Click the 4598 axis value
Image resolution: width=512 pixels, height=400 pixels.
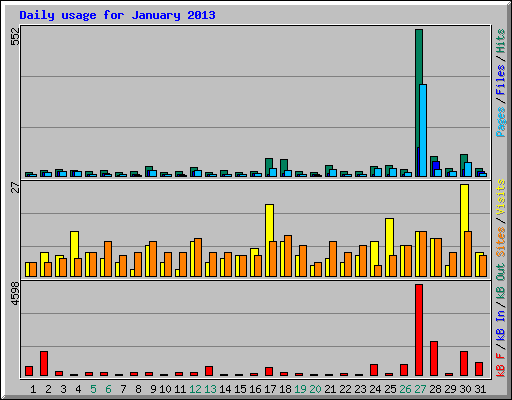16,294
